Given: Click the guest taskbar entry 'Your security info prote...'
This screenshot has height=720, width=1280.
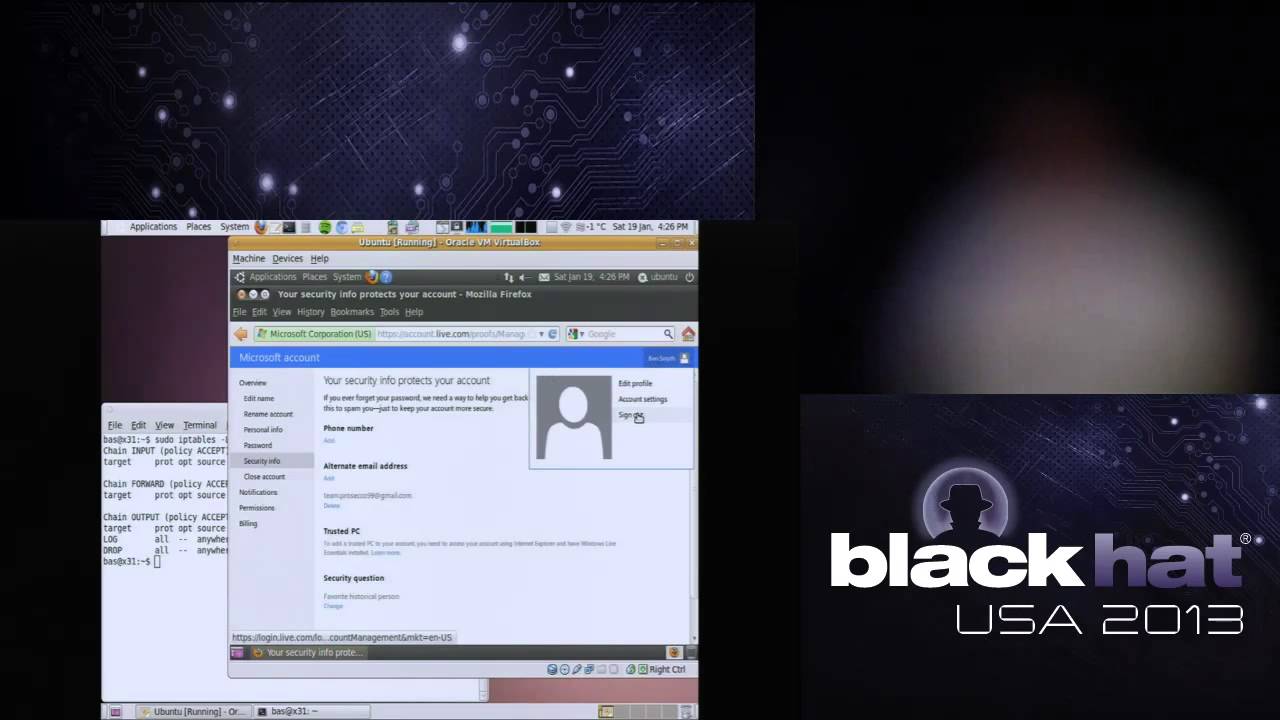Looking at the screenshot, I should coord(307,653).
